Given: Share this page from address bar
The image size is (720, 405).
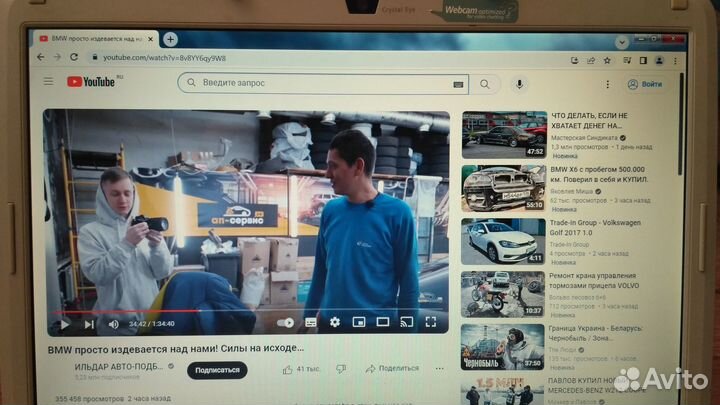Looking at the screenshot, I should coord(591,60).
